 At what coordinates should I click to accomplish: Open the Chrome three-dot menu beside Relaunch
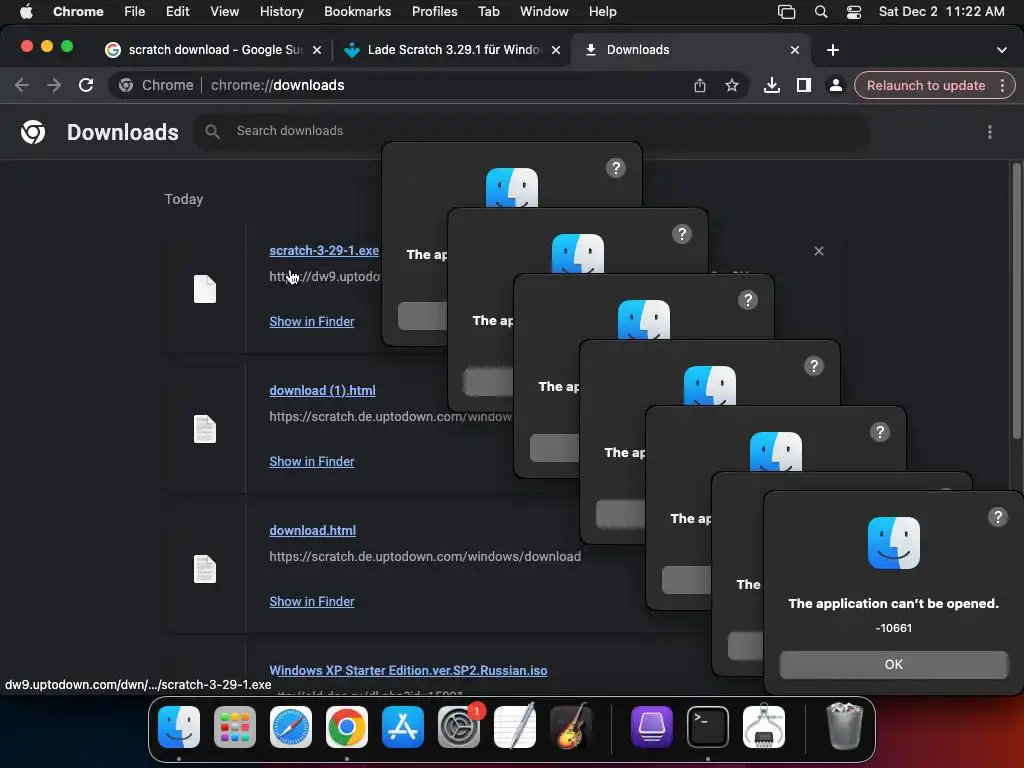coord(1002,85)
